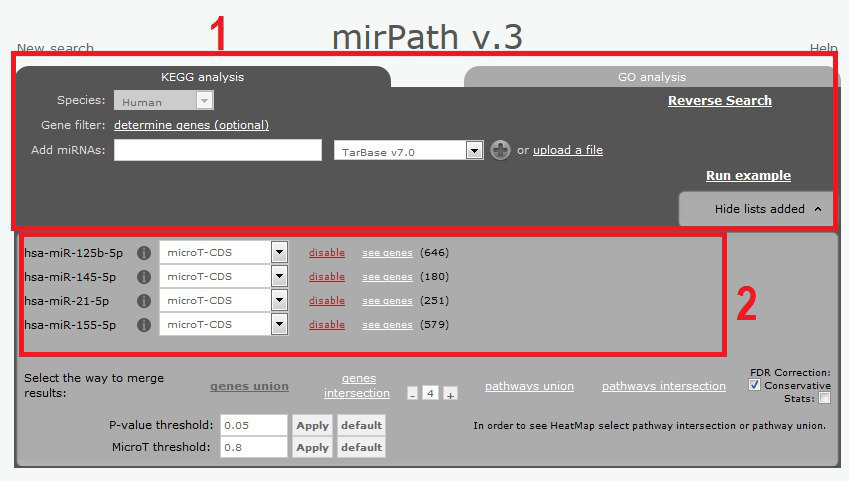Open the TarBase v7.0 database dropdown
The width and height of the screenshot is (849, 481).
(474, 150)
